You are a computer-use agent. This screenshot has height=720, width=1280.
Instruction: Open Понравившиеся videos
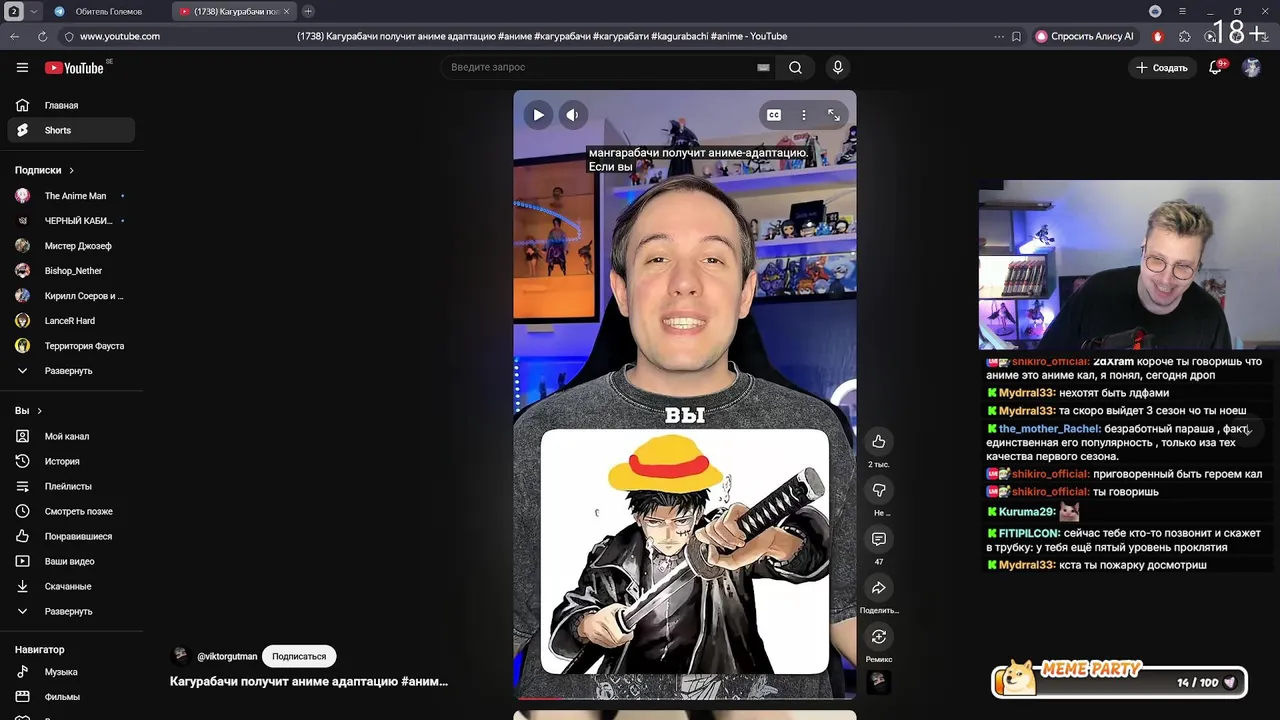[70, 536]
